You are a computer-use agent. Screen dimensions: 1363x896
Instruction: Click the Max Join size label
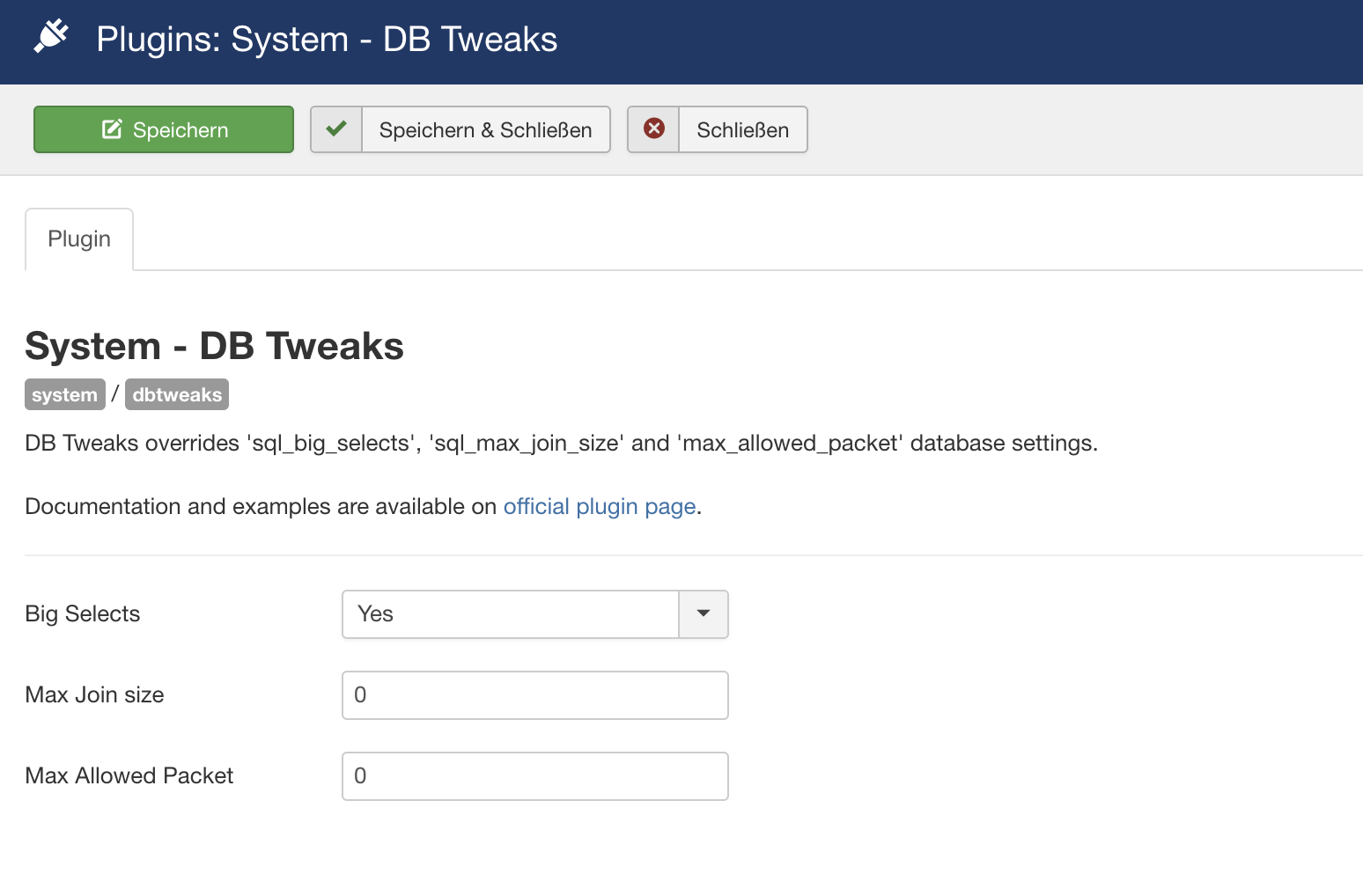(x=94, y=695)
